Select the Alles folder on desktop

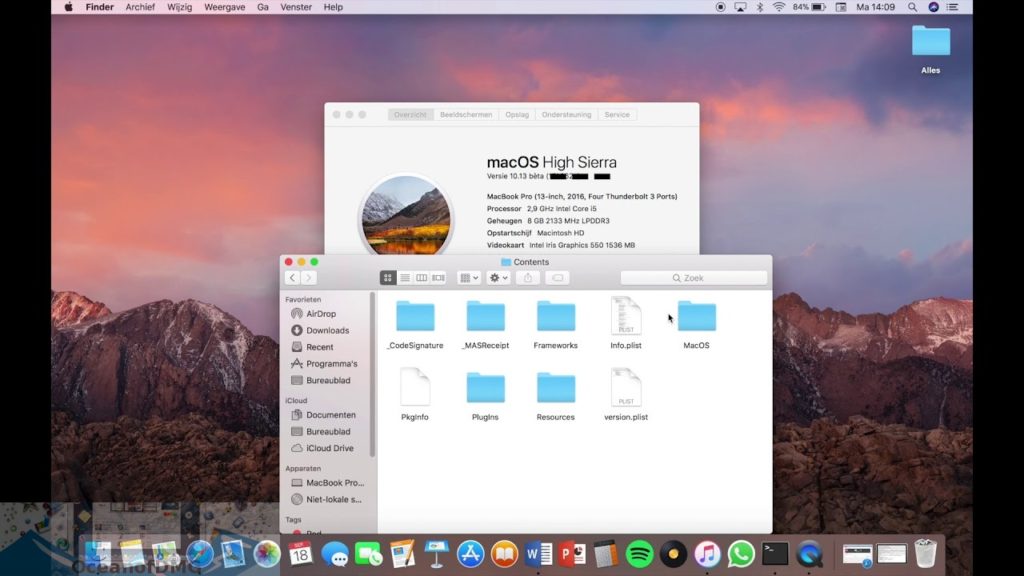tap(931, 49)
